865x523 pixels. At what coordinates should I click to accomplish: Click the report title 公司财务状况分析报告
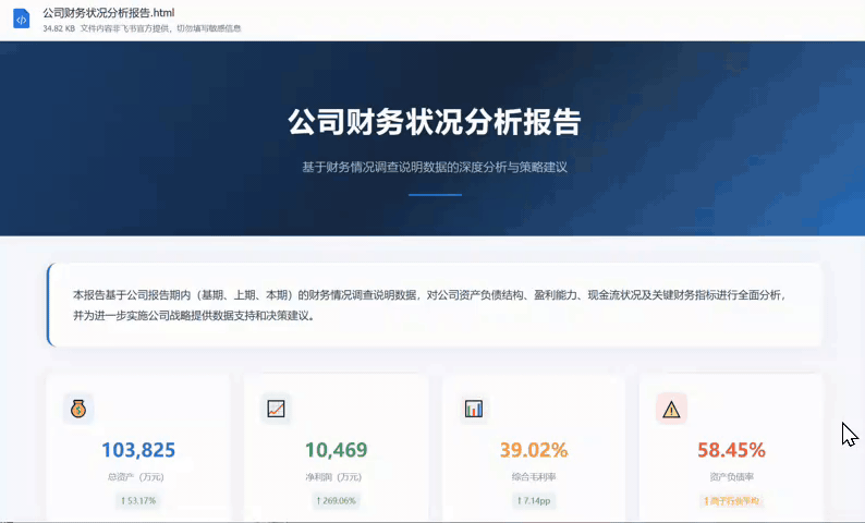tap(435, 121)
